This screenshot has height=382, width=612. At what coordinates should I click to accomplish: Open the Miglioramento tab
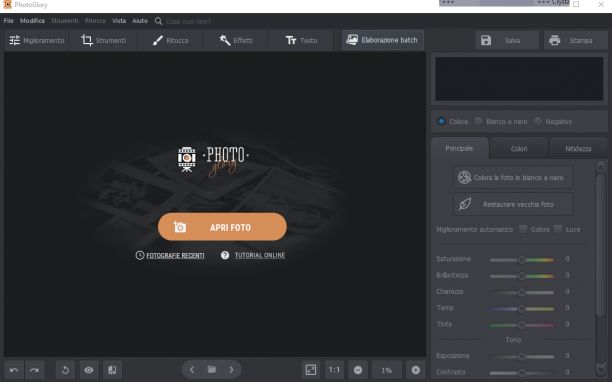click(37, 40)
